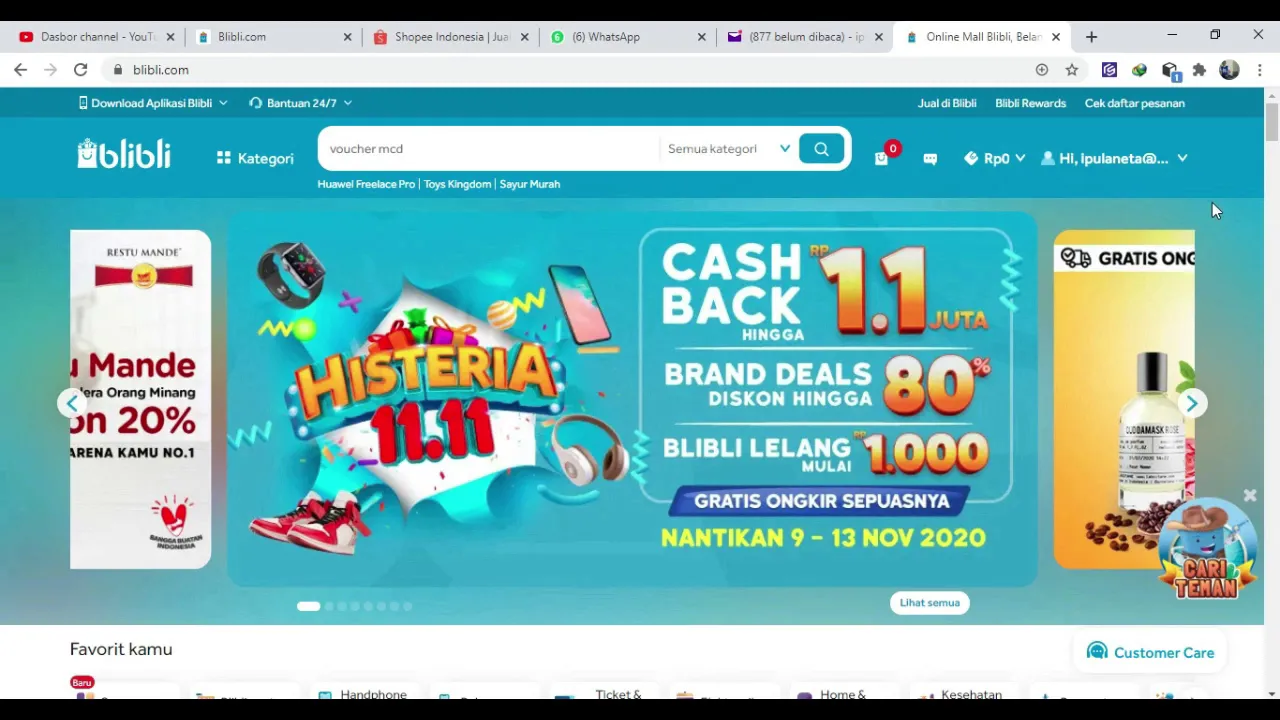Go to next banner slide arrow
This screenshot has width=1280, height=720.
1192,403
